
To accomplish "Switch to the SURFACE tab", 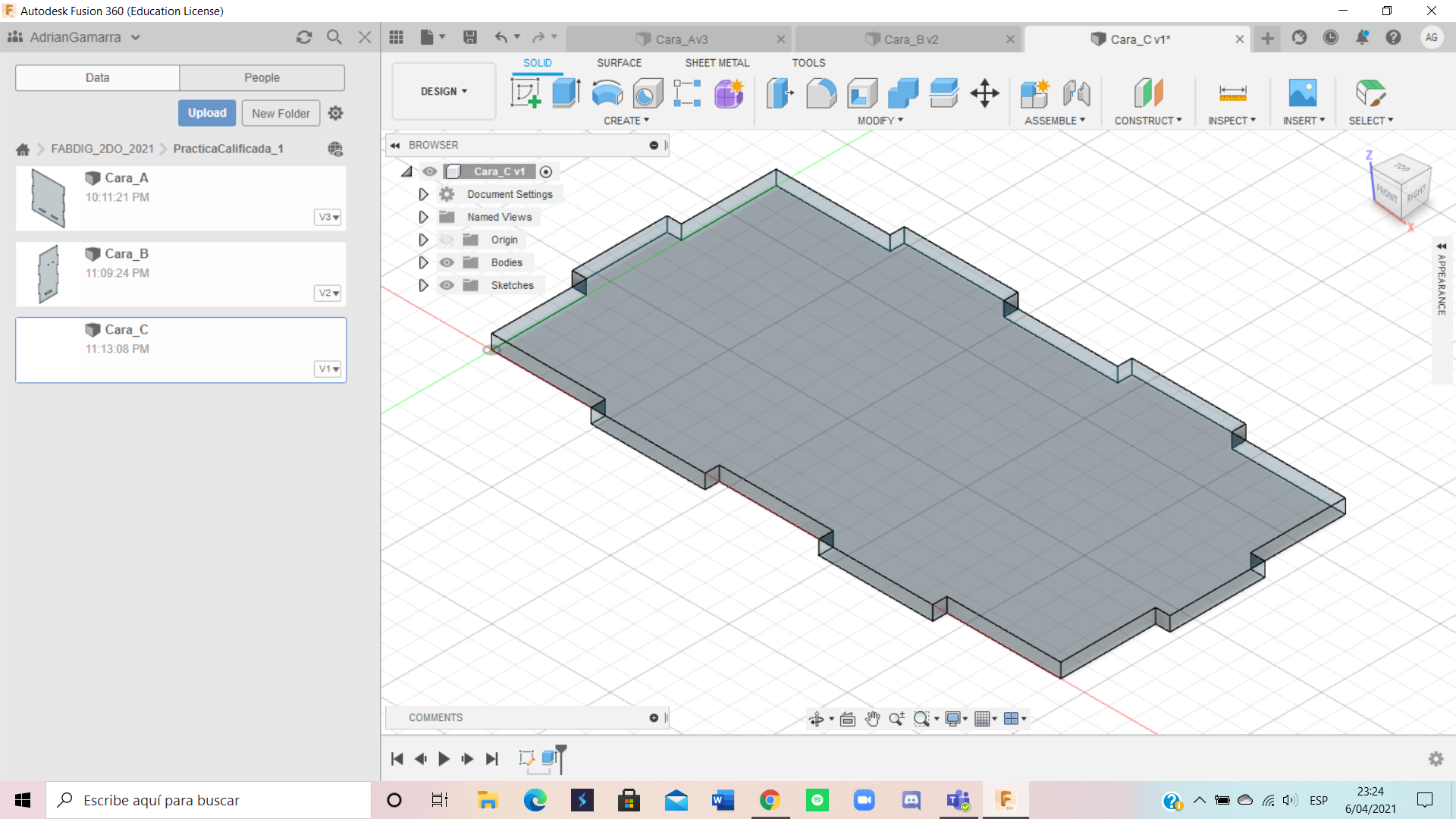I will pyautogui.click(x=619, y=63).
